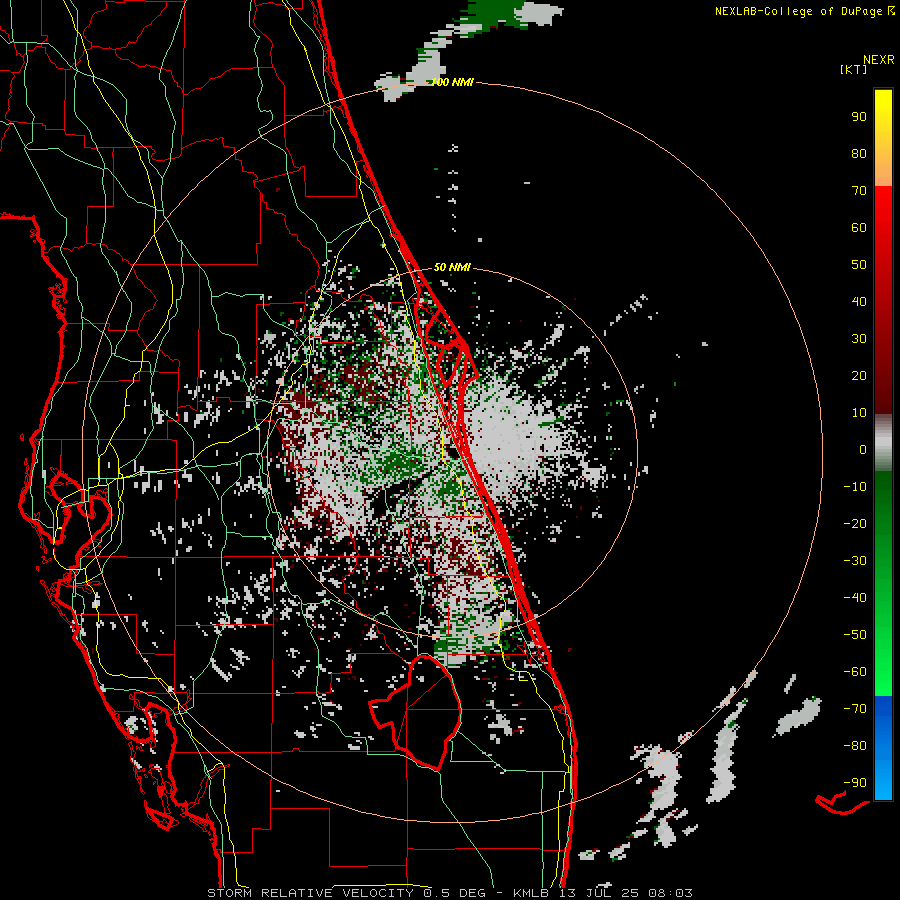Click the positive 60 knot scale label
Viewport: 900px width, 900px height.
tap(859, 227)
